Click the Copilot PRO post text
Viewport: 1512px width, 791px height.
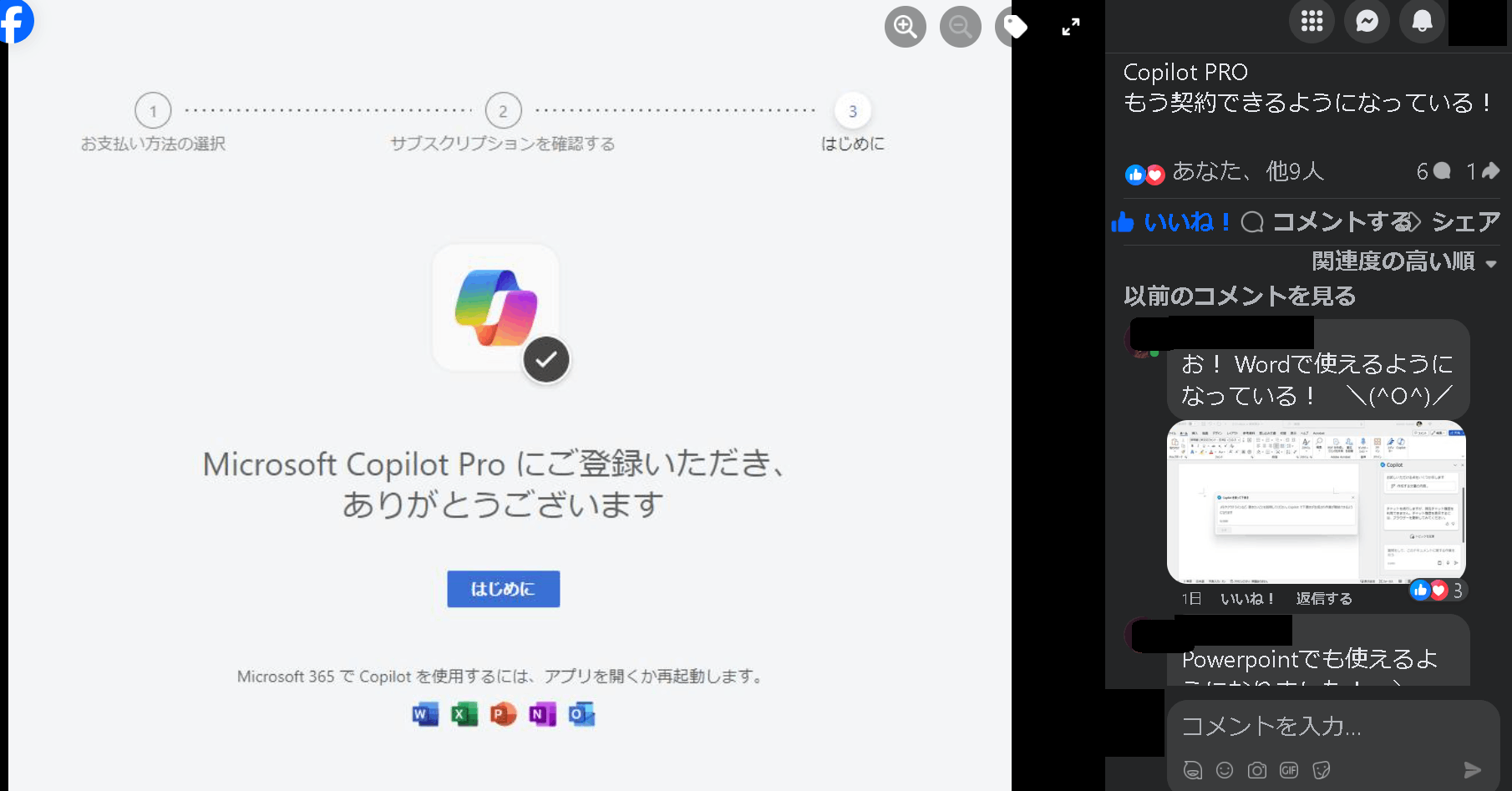coord(1307,88)
